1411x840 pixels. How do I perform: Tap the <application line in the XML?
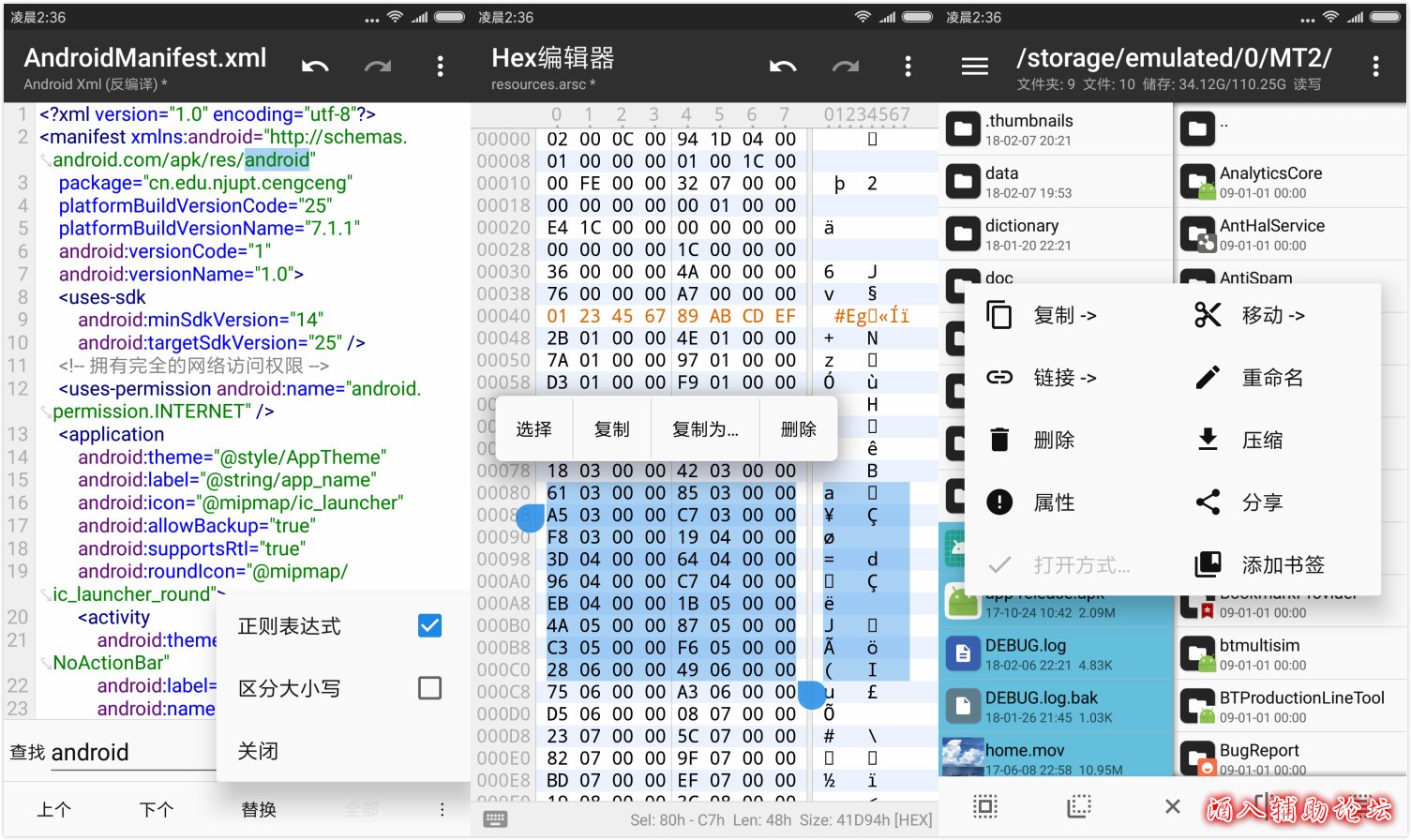click(x=112, y=434)
